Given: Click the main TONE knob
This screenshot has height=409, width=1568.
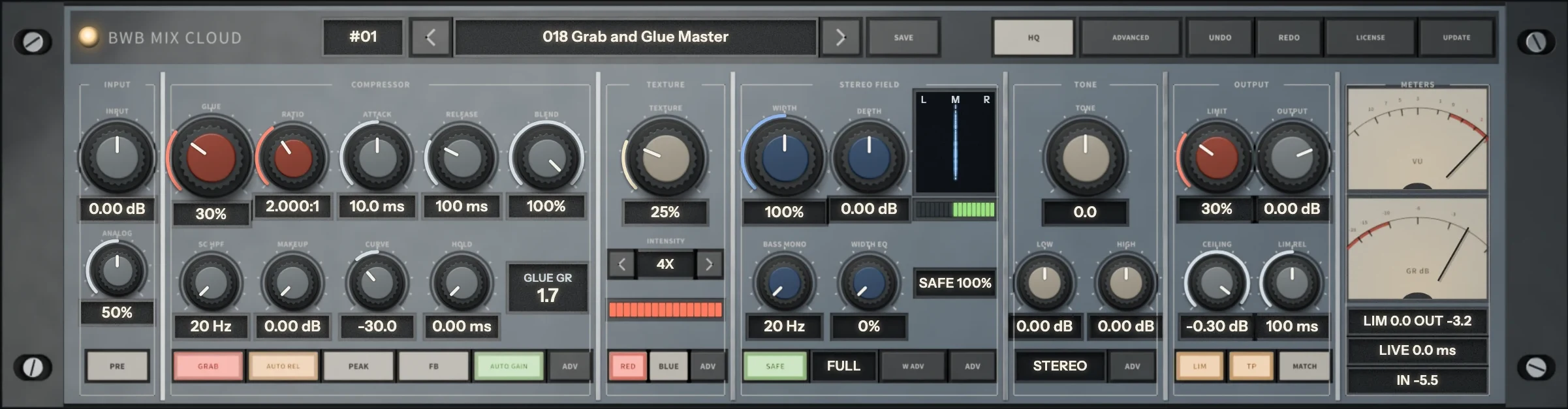Looking at the screenshot, I should click(x=1085, y=159).
